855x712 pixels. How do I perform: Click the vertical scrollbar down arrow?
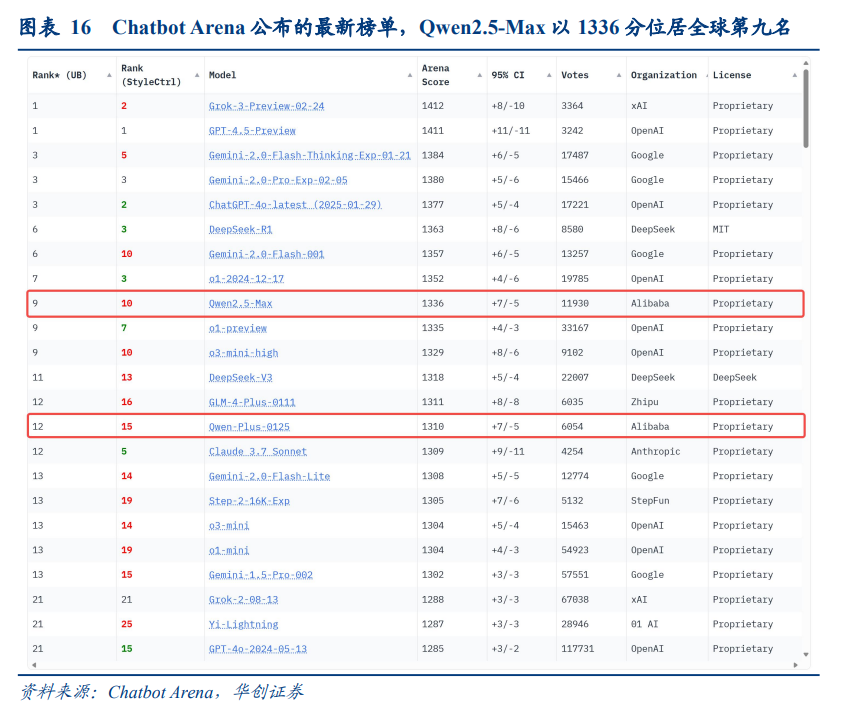[806, 654]
